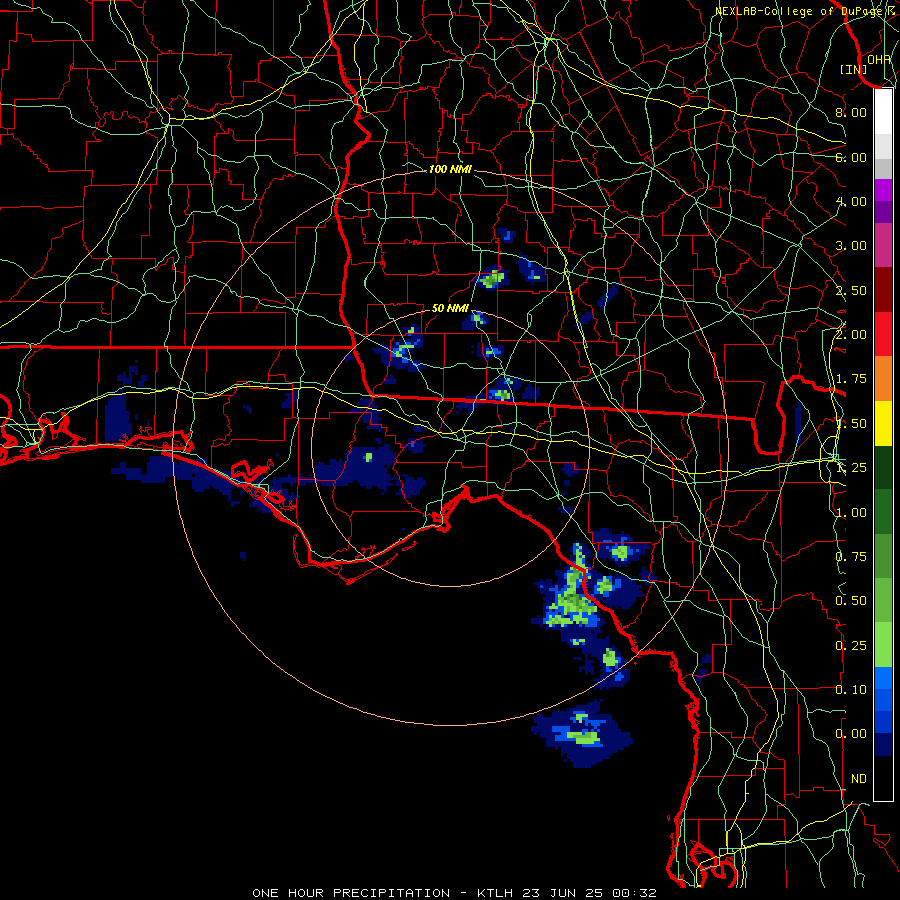Click the "ONE HOUR PRECIPITATION" title text
900x900 pixels.
click(x=351, y=893)
